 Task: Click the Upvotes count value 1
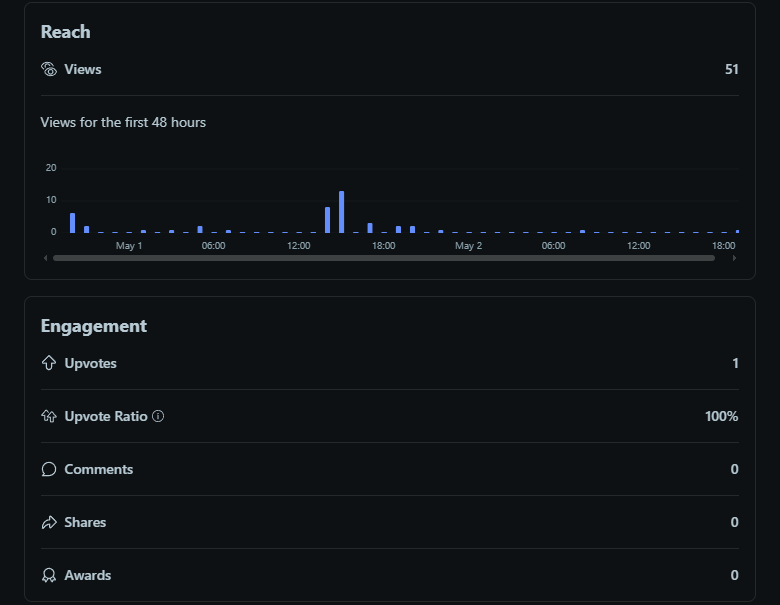pos(735,363)
